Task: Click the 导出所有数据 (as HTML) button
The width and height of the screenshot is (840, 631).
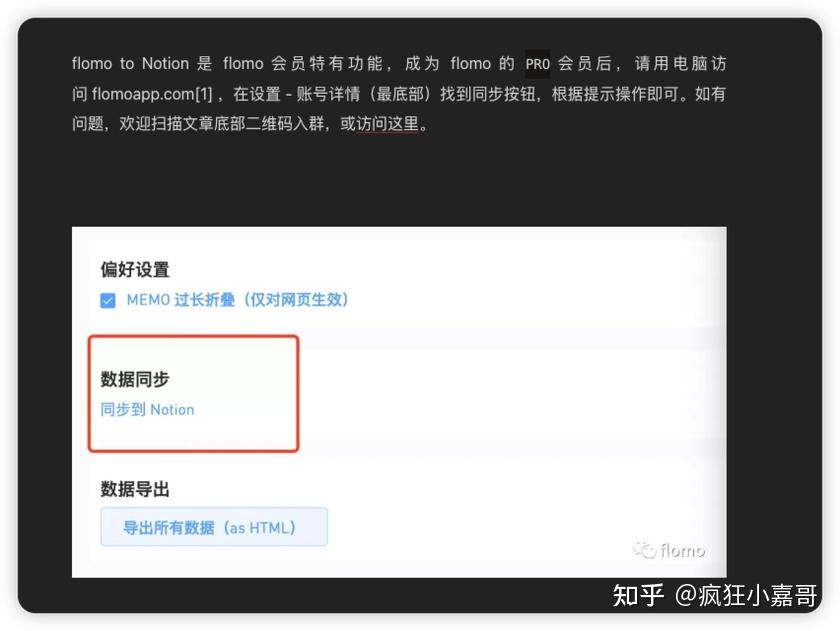Action: pos(214,527)
